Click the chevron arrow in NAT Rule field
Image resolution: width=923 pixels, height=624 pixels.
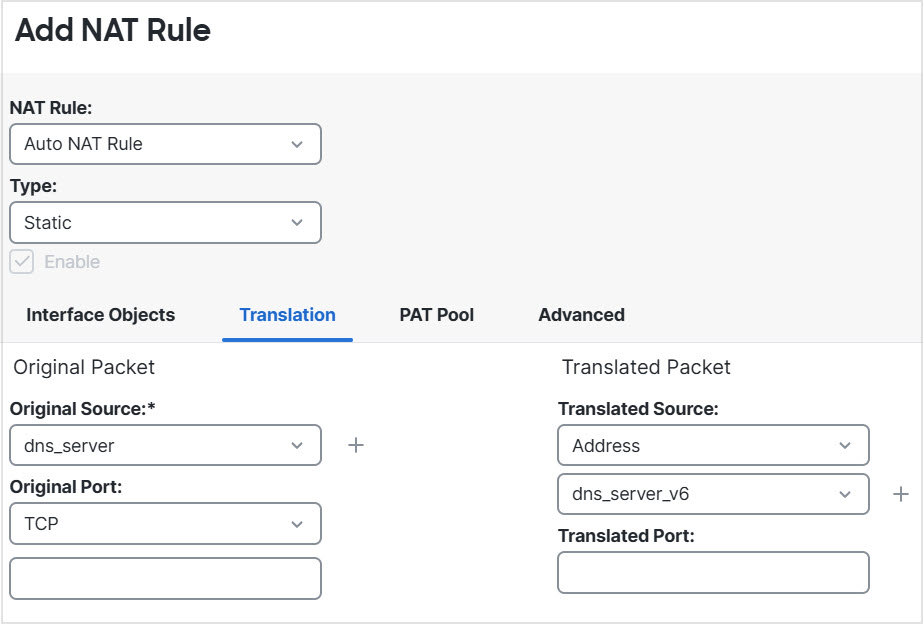pyautogui.click(x=297, y=144)
